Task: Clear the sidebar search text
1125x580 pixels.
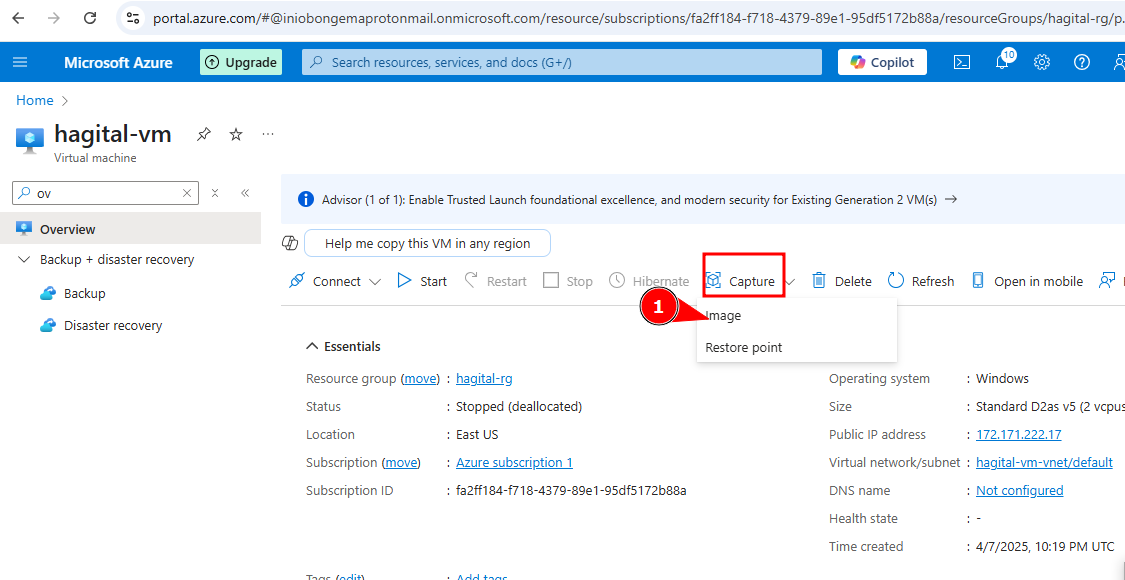Action: point(187,193)
